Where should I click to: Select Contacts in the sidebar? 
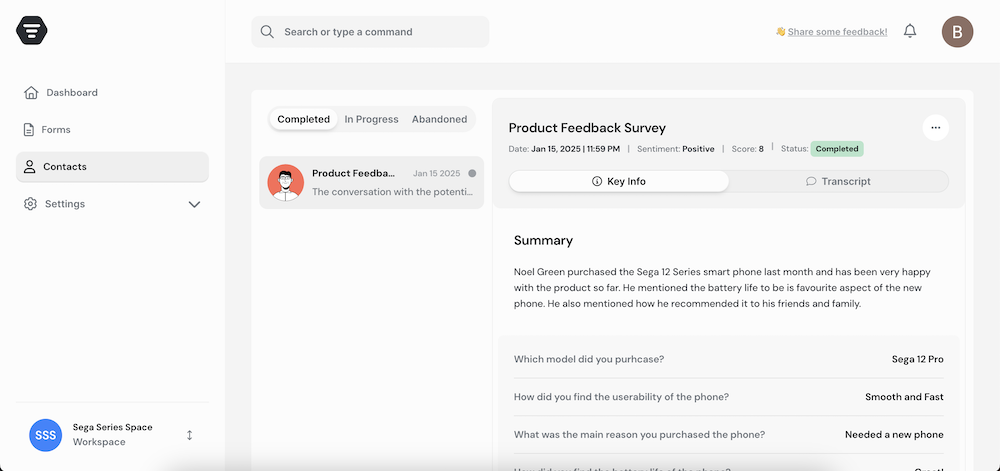tap(64, 167)
